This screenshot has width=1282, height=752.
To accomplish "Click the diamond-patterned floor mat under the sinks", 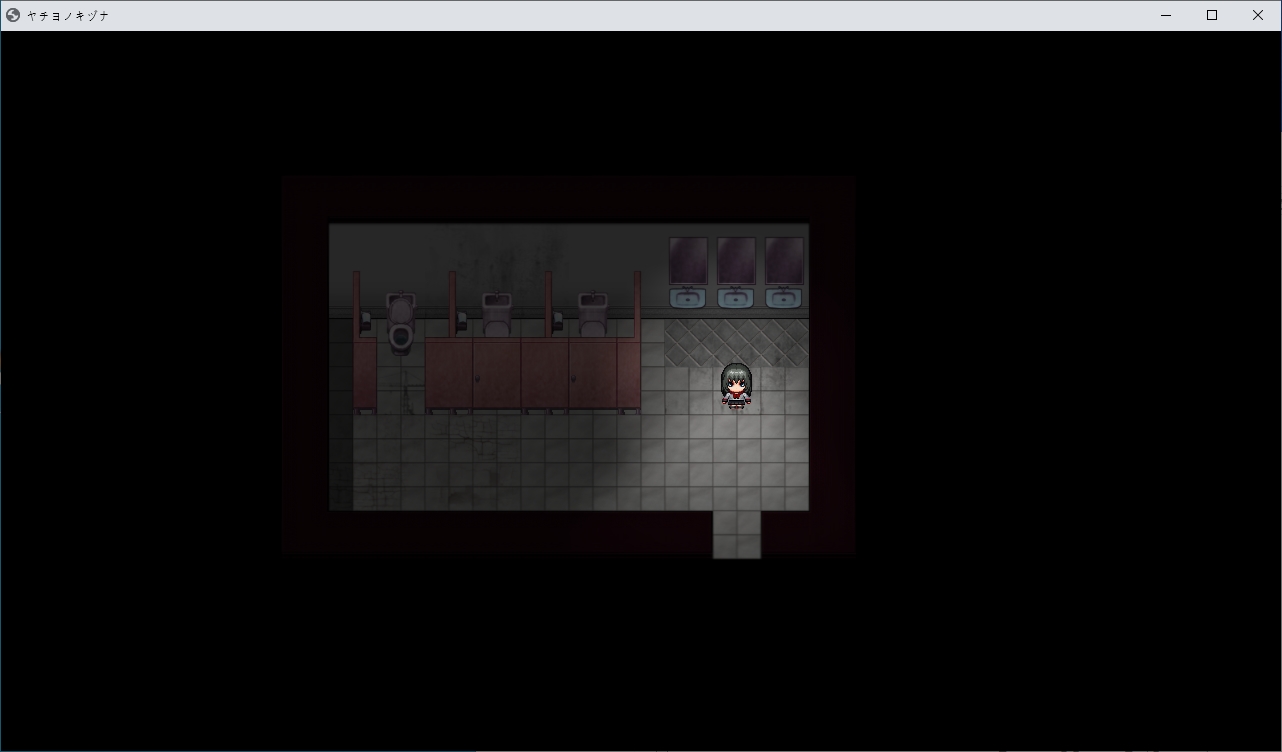I will coord(736,343).
